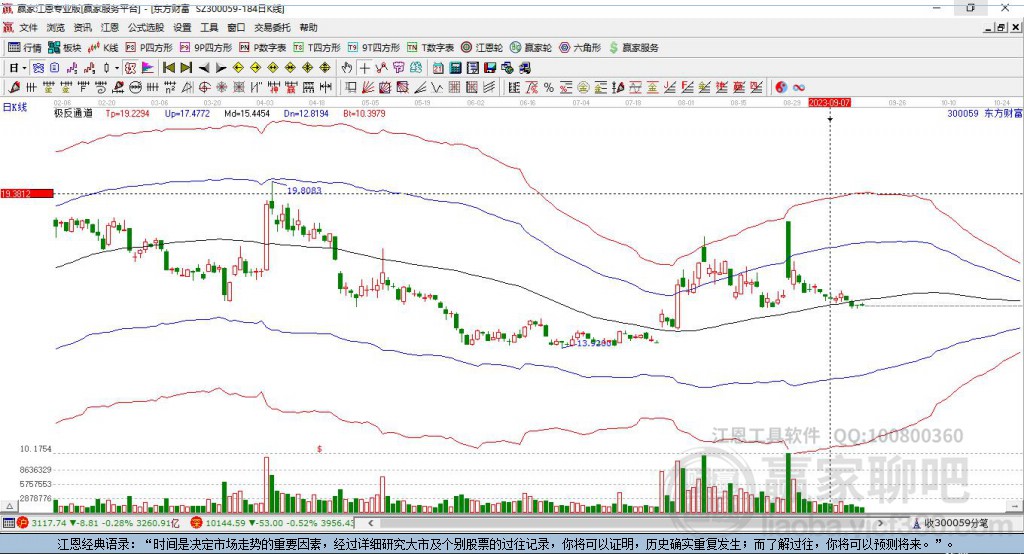Expand the candlestick style dropdown arrow
This screenshot has height=554, width=1024.
pyautogui.click(x=117, y=68)
